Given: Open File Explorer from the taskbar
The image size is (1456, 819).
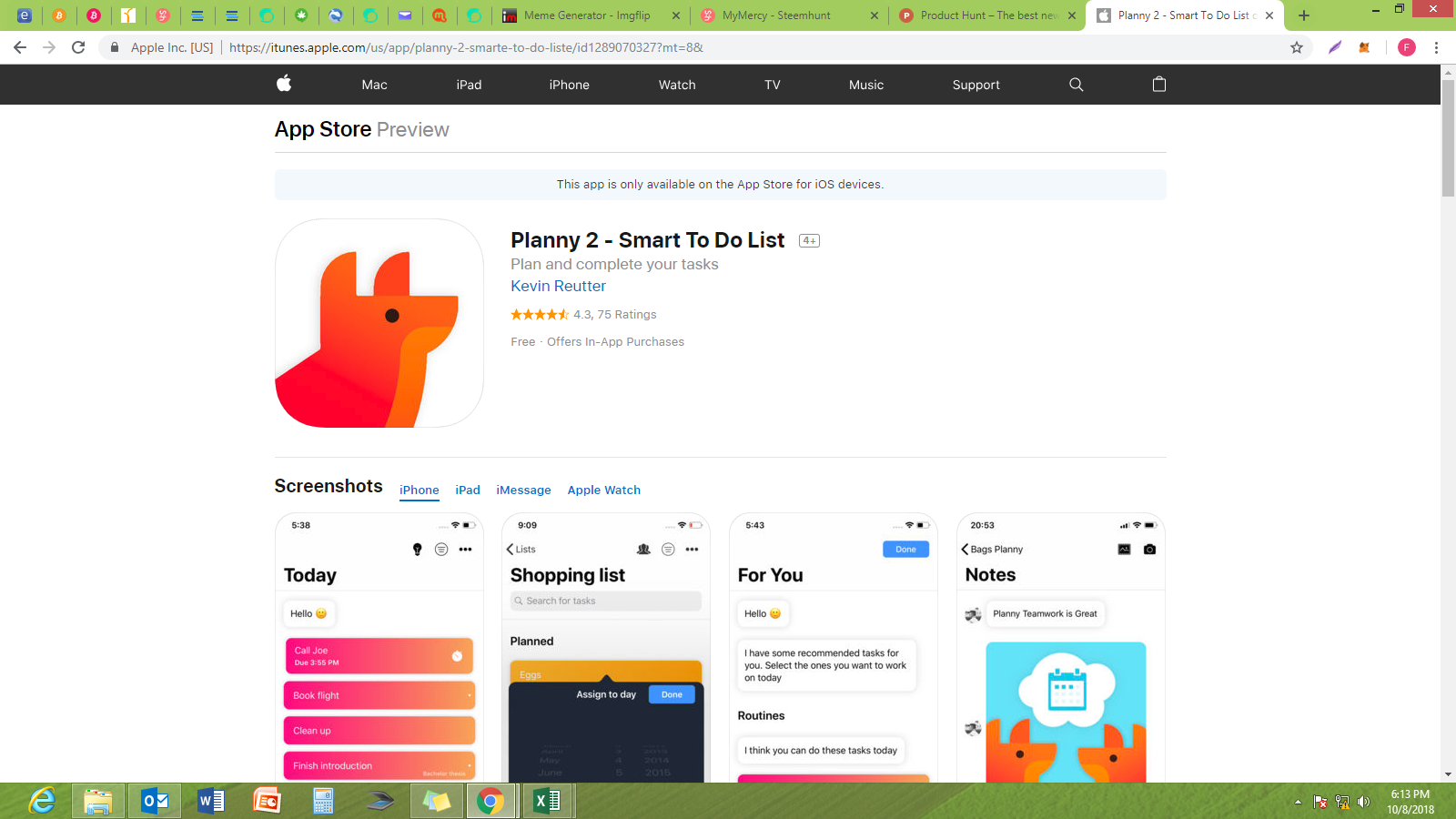Looking at the screenshot, I should point(98,801).
